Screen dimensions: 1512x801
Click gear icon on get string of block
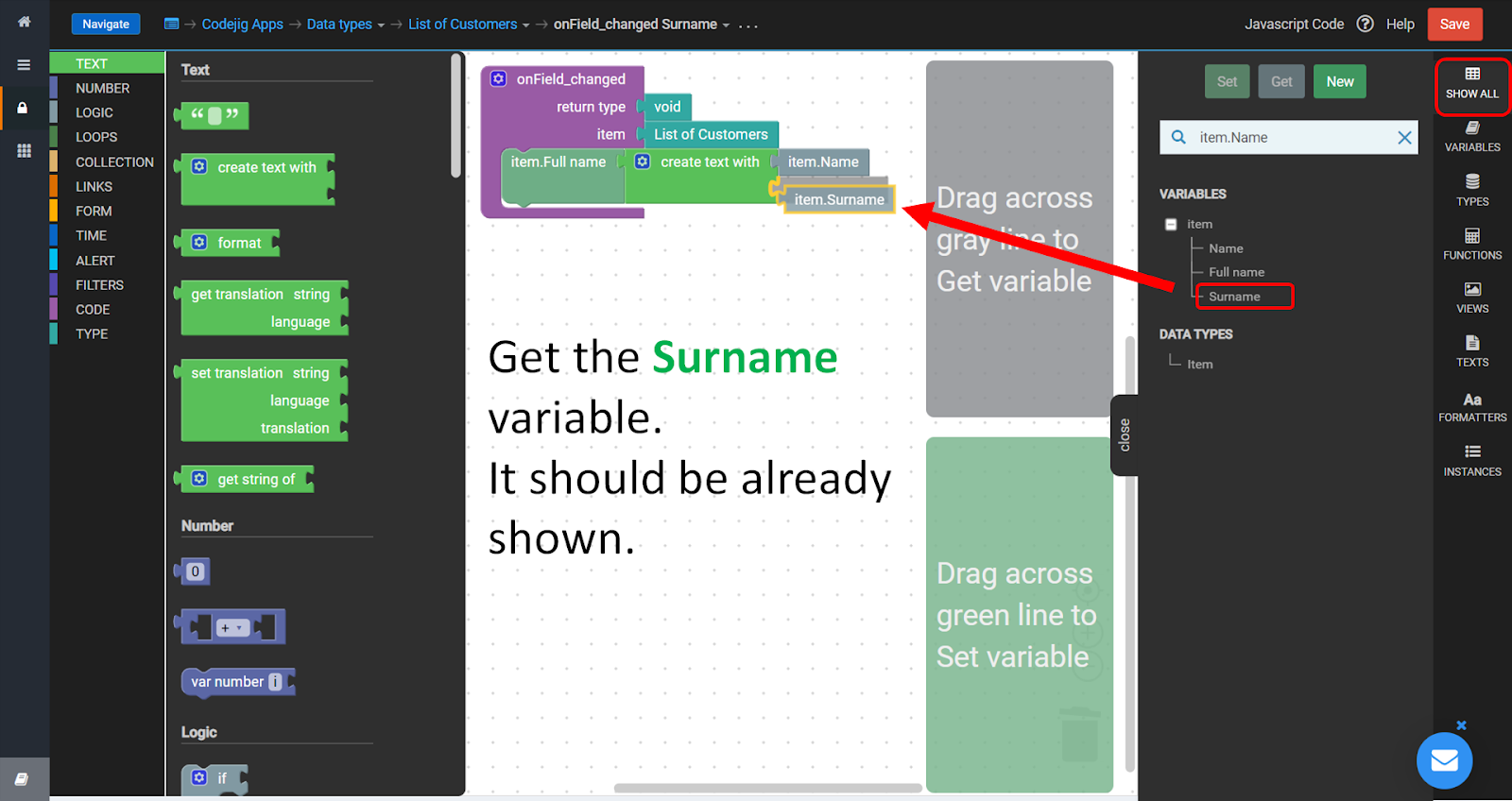coord(199,479)
